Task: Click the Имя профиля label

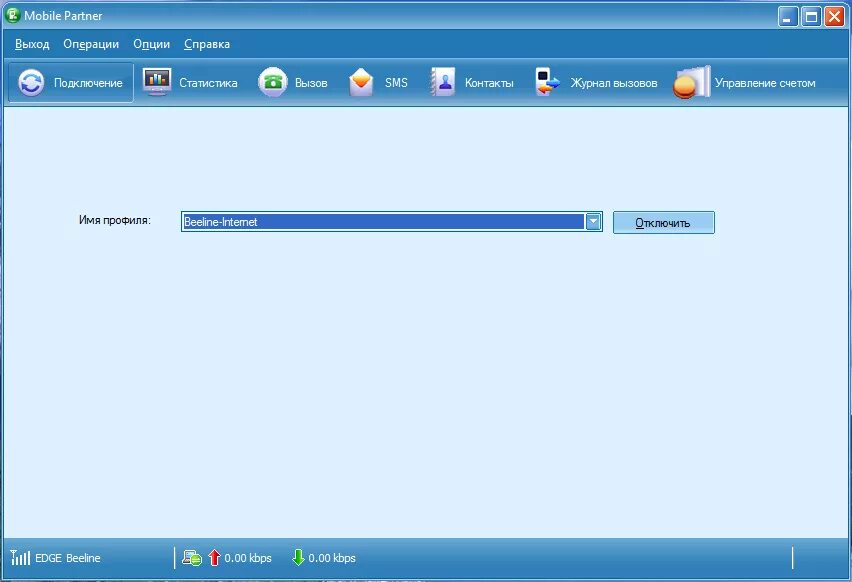Action: (115, 220)
